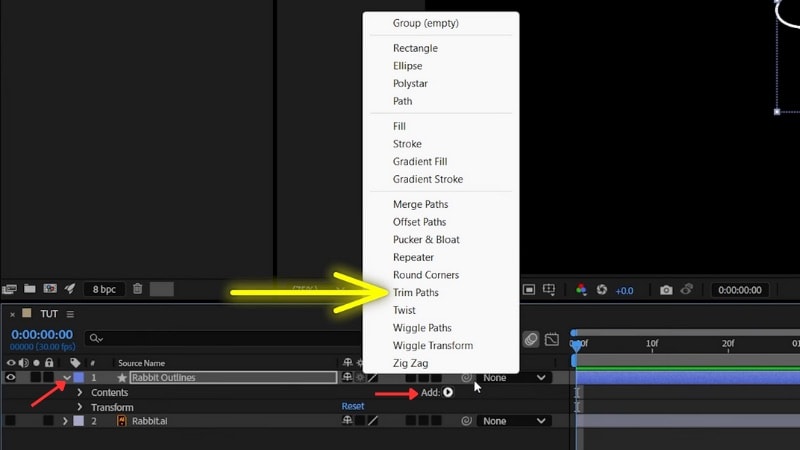
Task: Open the Graph Editor icon
Action: click(552, 339)
